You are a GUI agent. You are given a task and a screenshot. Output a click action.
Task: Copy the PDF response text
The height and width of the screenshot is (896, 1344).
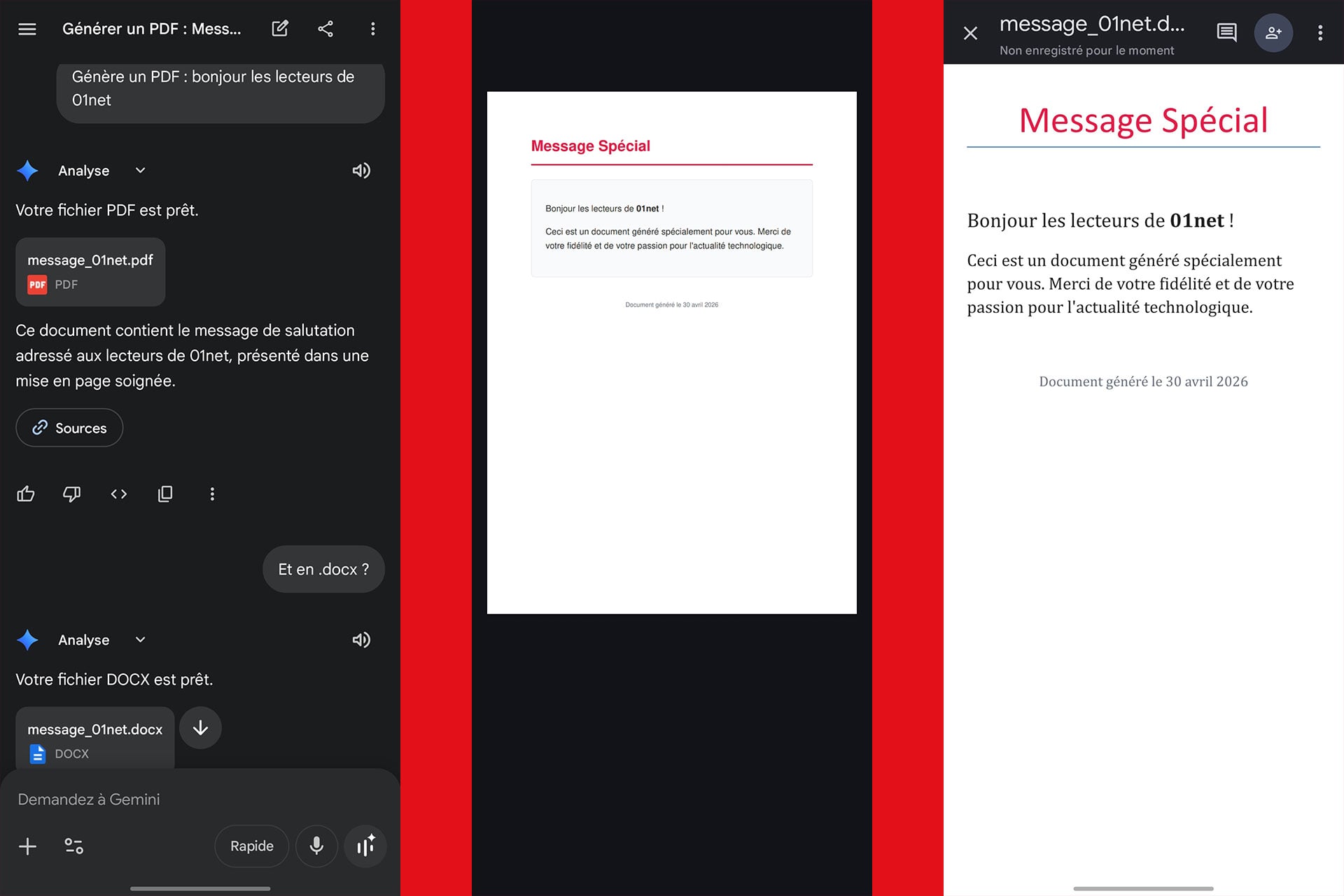(165, 494)
